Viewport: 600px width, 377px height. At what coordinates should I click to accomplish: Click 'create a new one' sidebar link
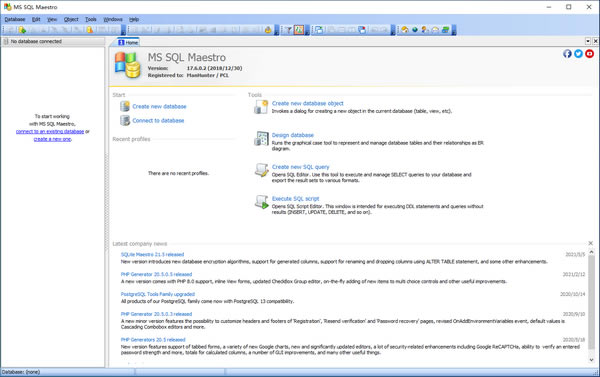[52, 139]
